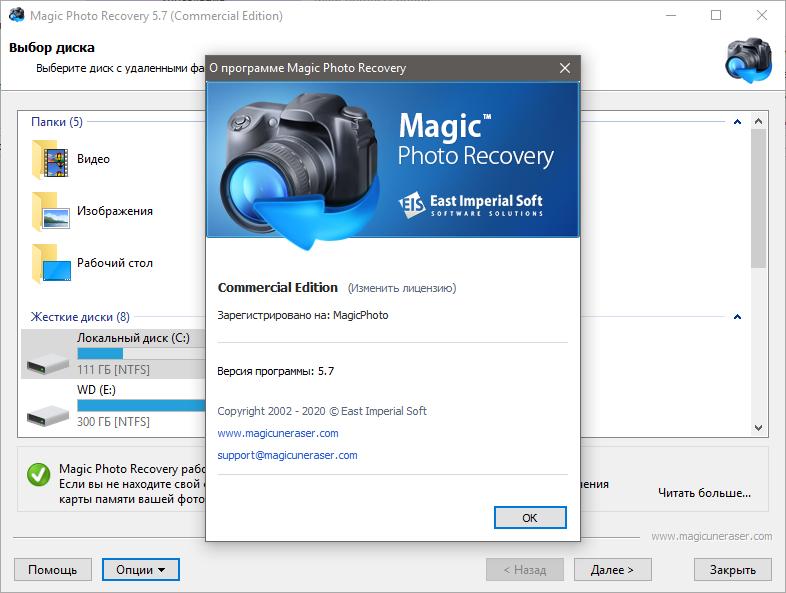The image size is (786, 593).
Task: Open the Рабочий стол folder icon
Action: [50, 263]
